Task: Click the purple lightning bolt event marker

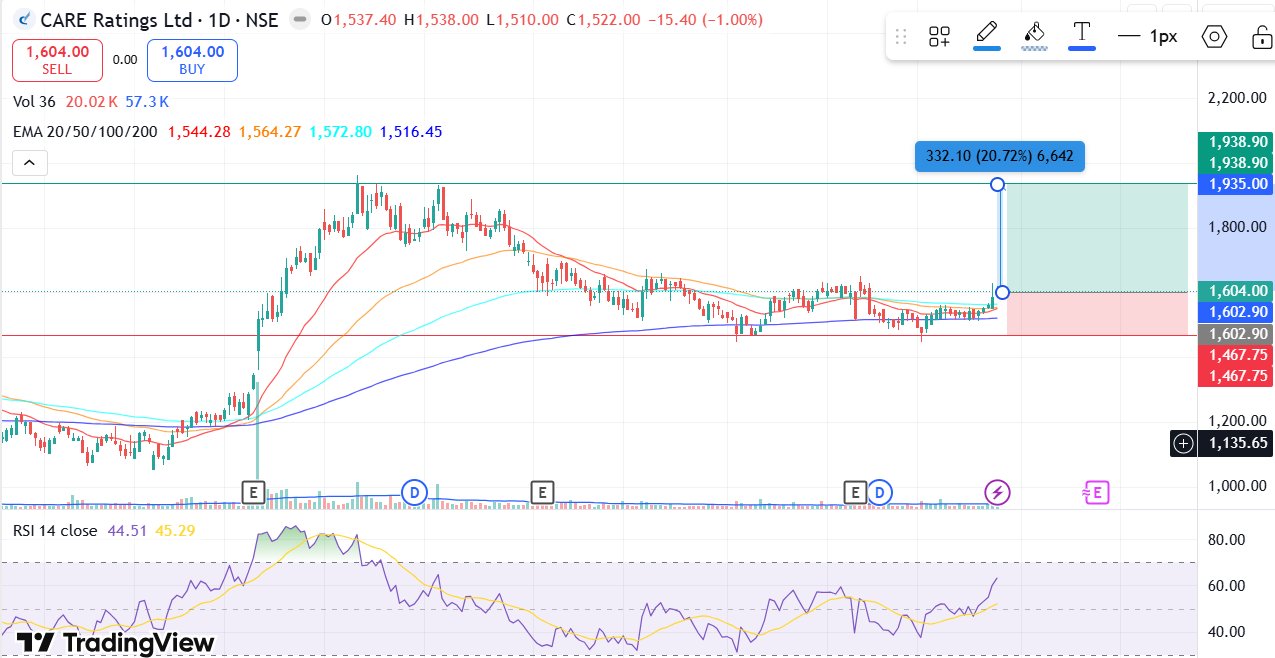Action: pyautogui.click(x=997, y=491)
